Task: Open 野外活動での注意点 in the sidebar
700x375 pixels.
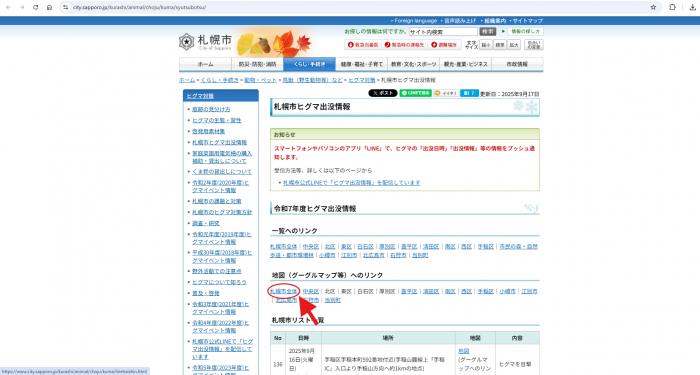Action: tap(217, 271)
